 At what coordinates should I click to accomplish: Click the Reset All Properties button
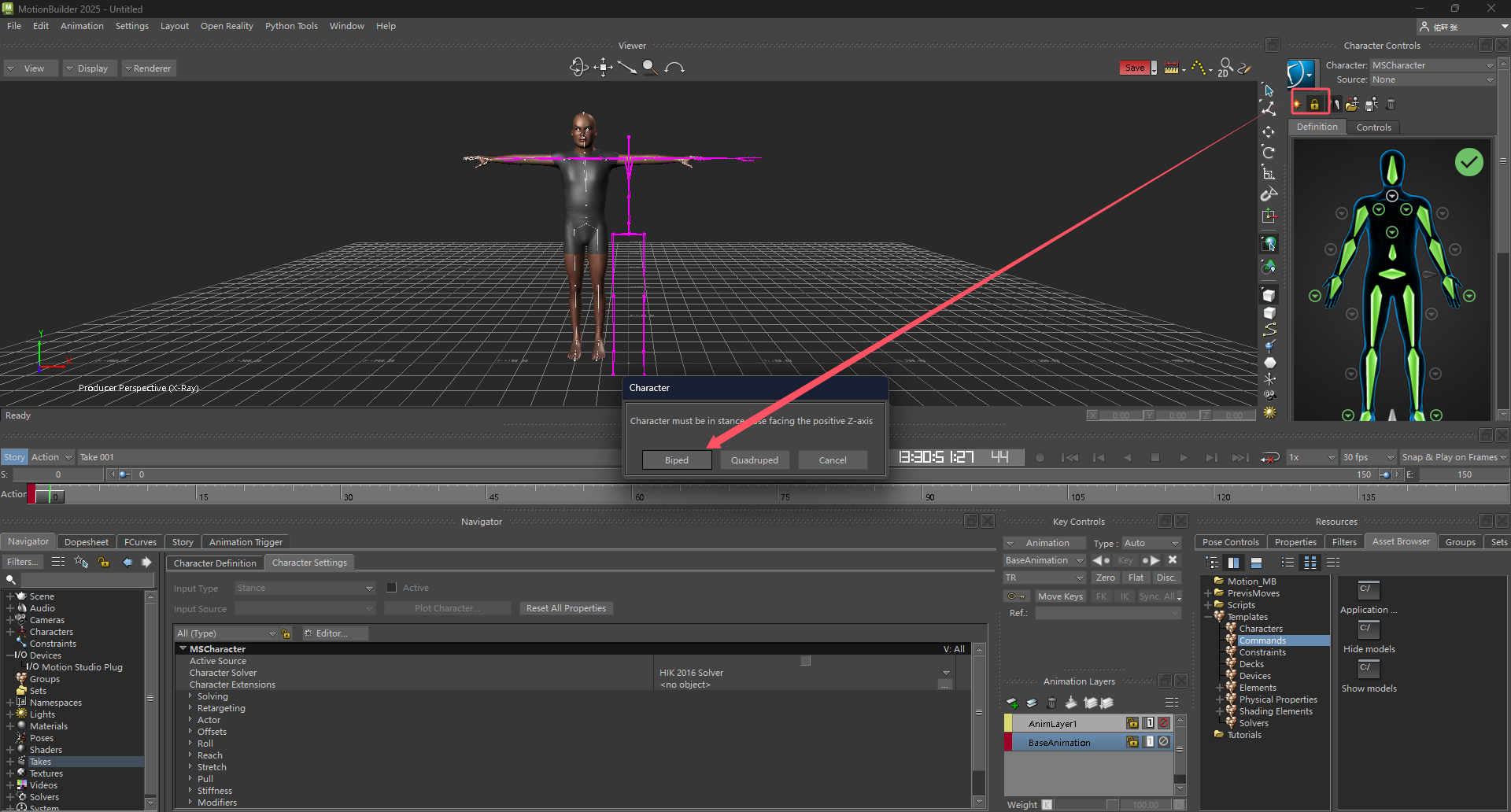click(x=566, y=608)
